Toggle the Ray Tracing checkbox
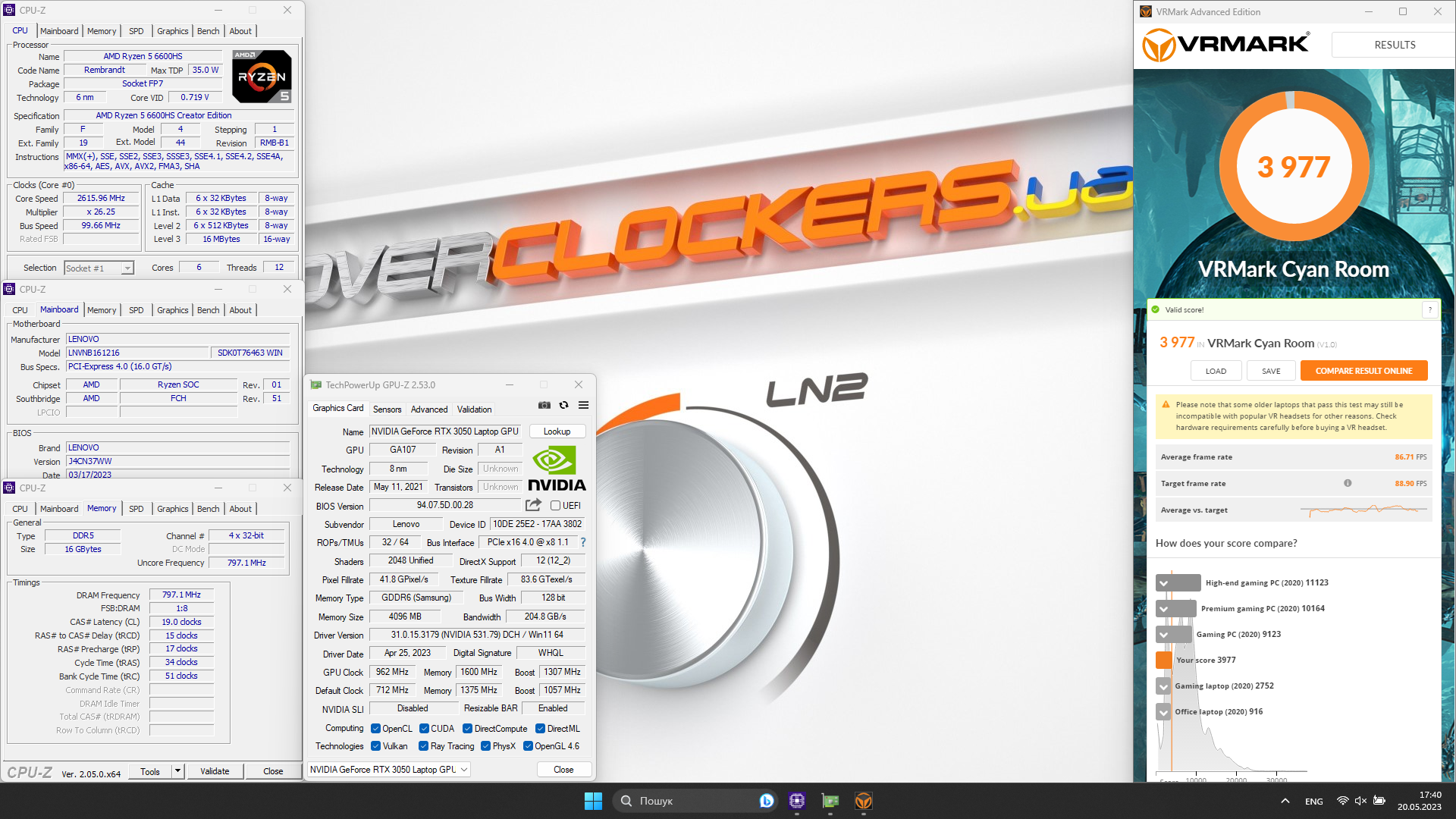Viewport: 1456px width, 819px height. pyautogui.click(x=423, y=746)
